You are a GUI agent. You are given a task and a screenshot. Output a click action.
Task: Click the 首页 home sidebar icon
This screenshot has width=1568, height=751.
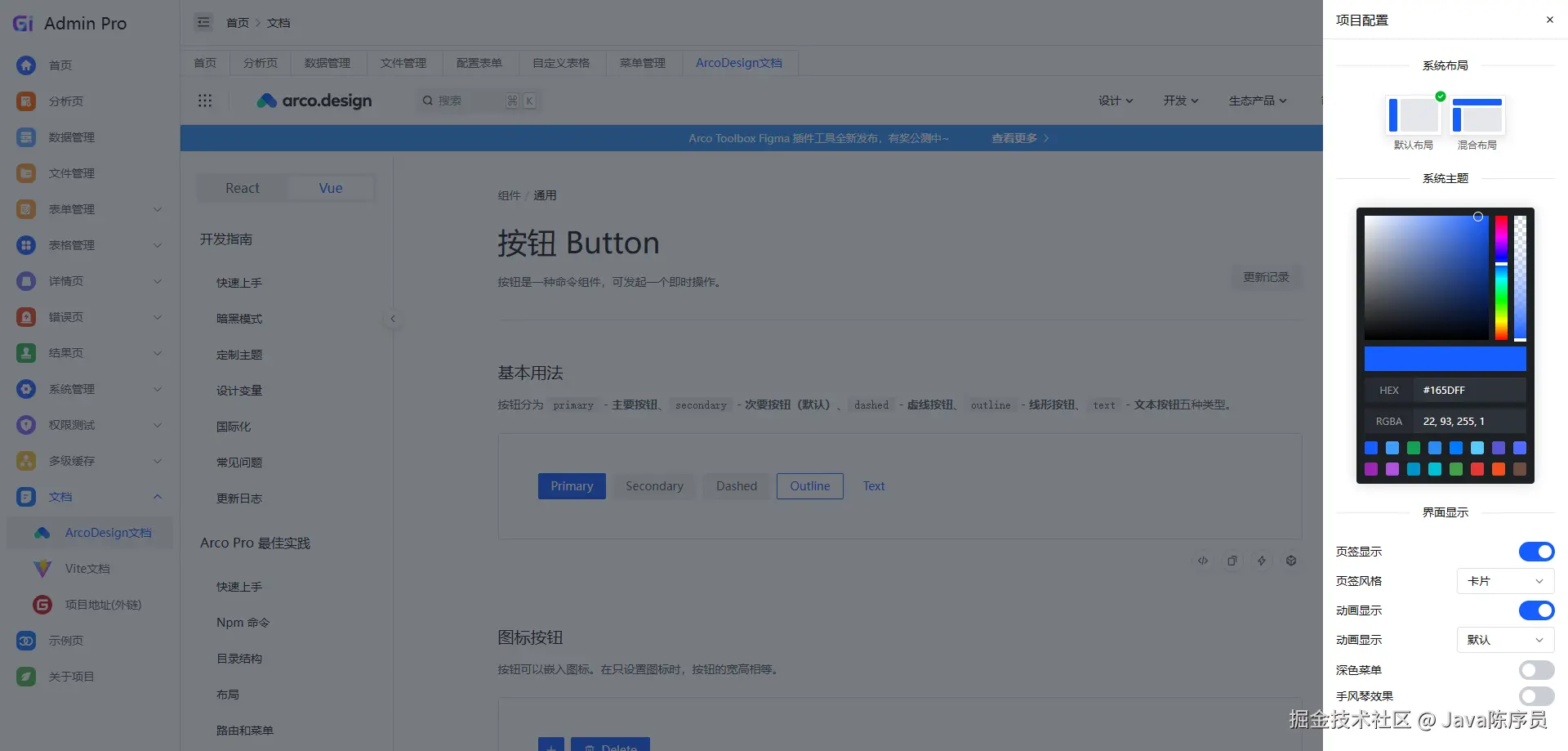(26, 65)
